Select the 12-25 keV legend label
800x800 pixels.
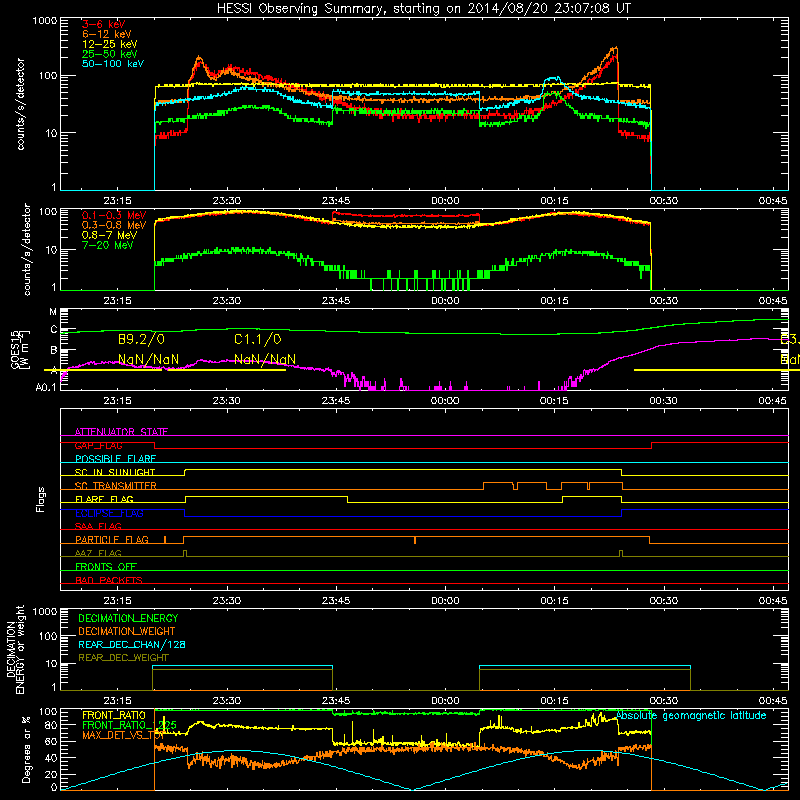tap(110, 44)
